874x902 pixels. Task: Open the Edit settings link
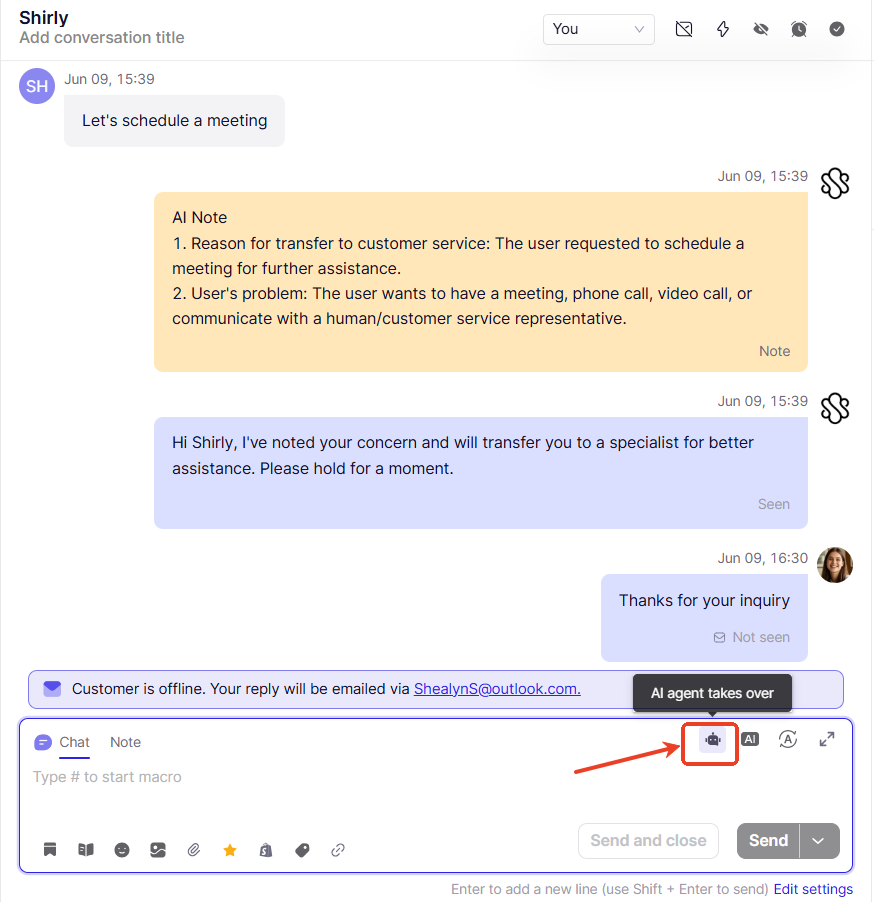(813, 889)
